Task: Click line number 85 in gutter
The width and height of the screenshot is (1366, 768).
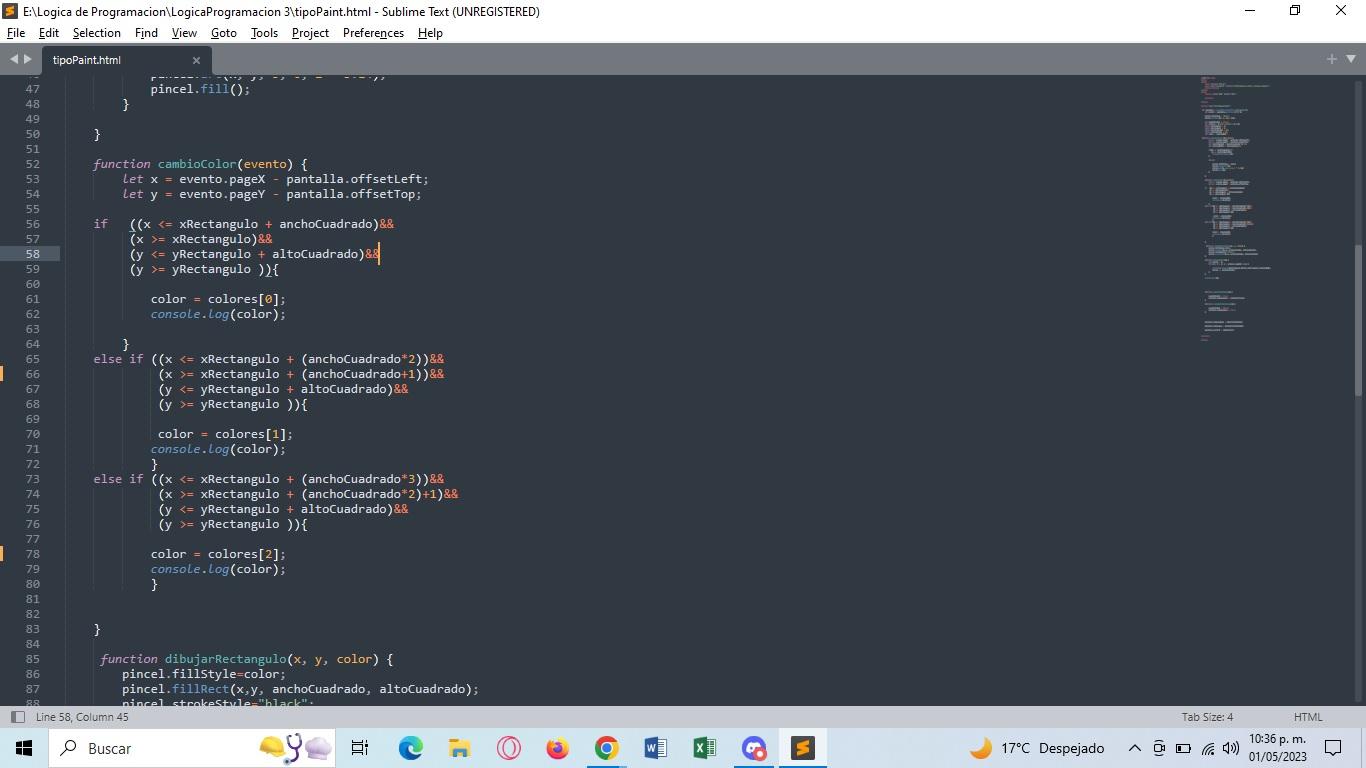Action: [33, 659]
